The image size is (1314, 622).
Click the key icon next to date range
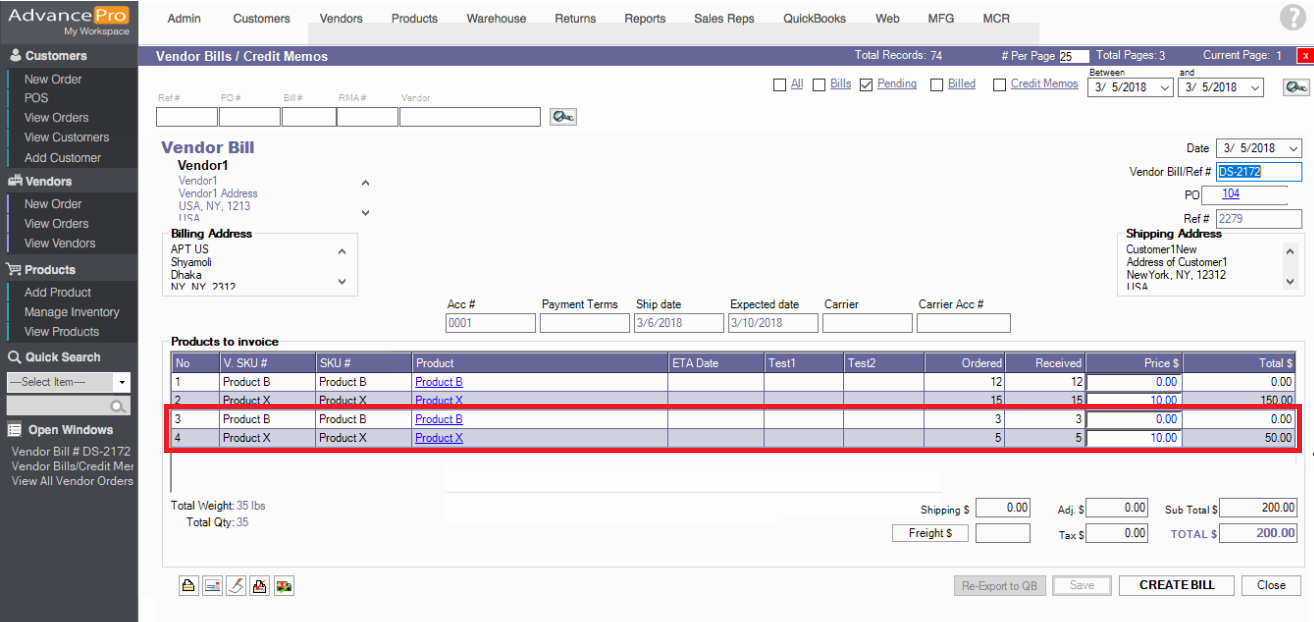click(1296, 88)
